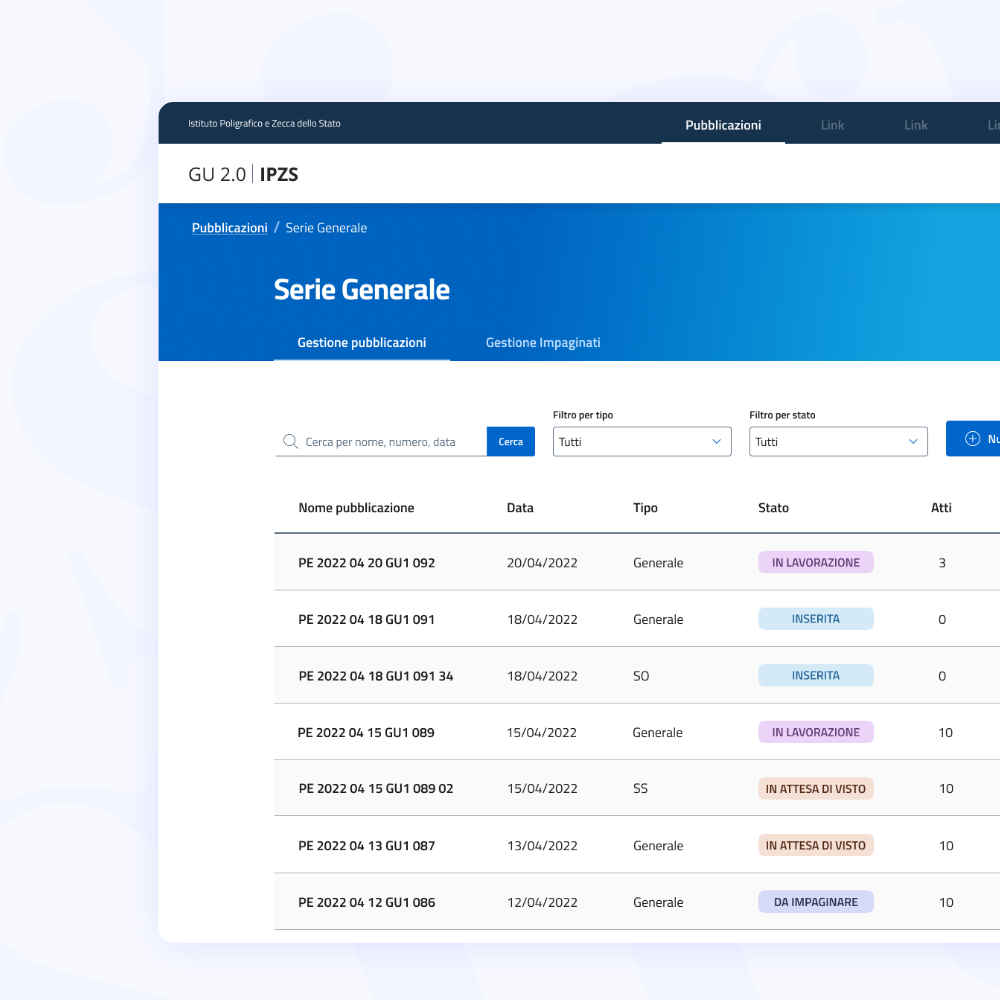Click the plus icon on the blue button
This screenshot has height=1000, width=1000.
click(x=972, y=439)
